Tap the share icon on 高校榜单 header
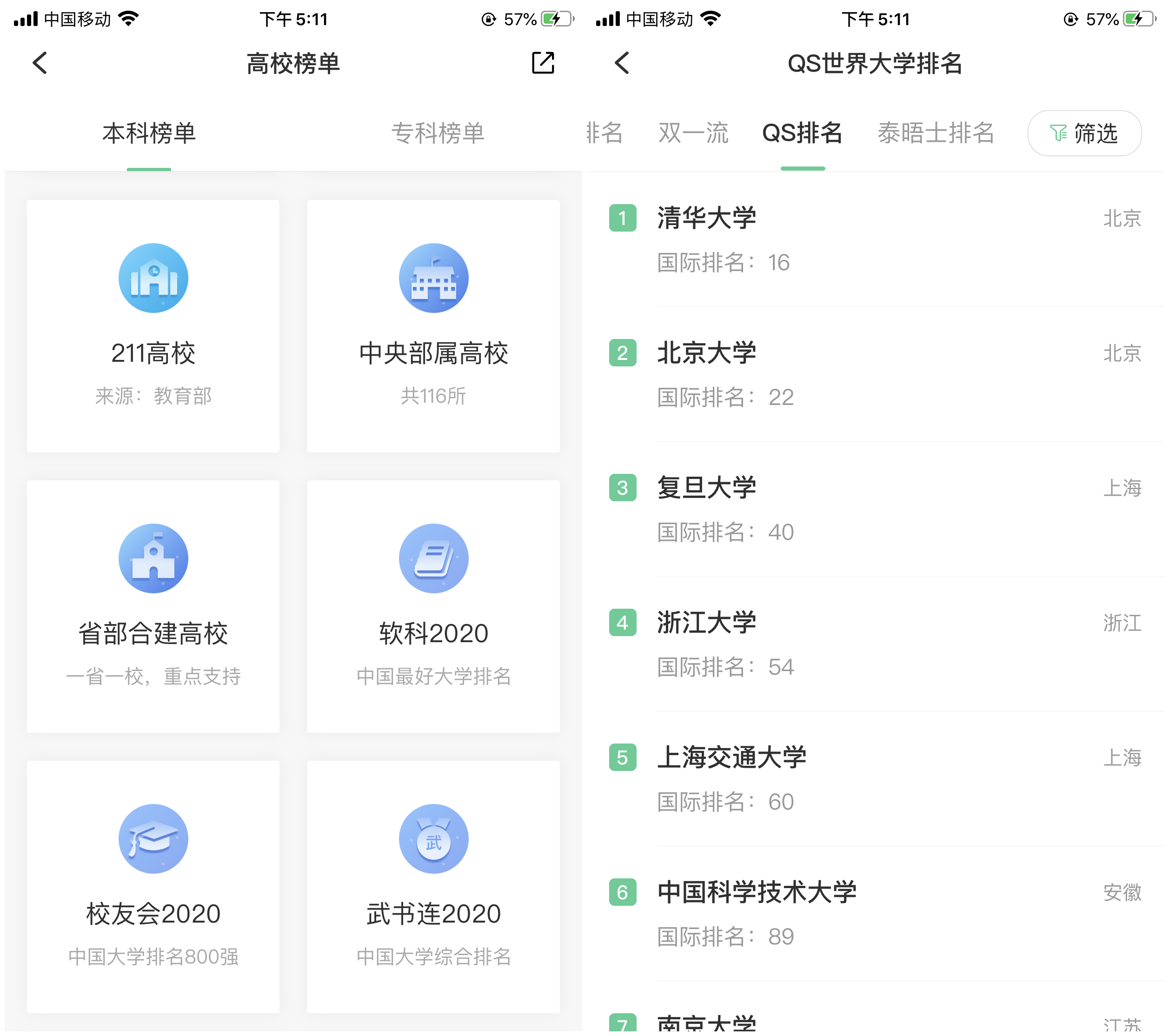Screen dimensions: 1169x1036 pos(542,63)
